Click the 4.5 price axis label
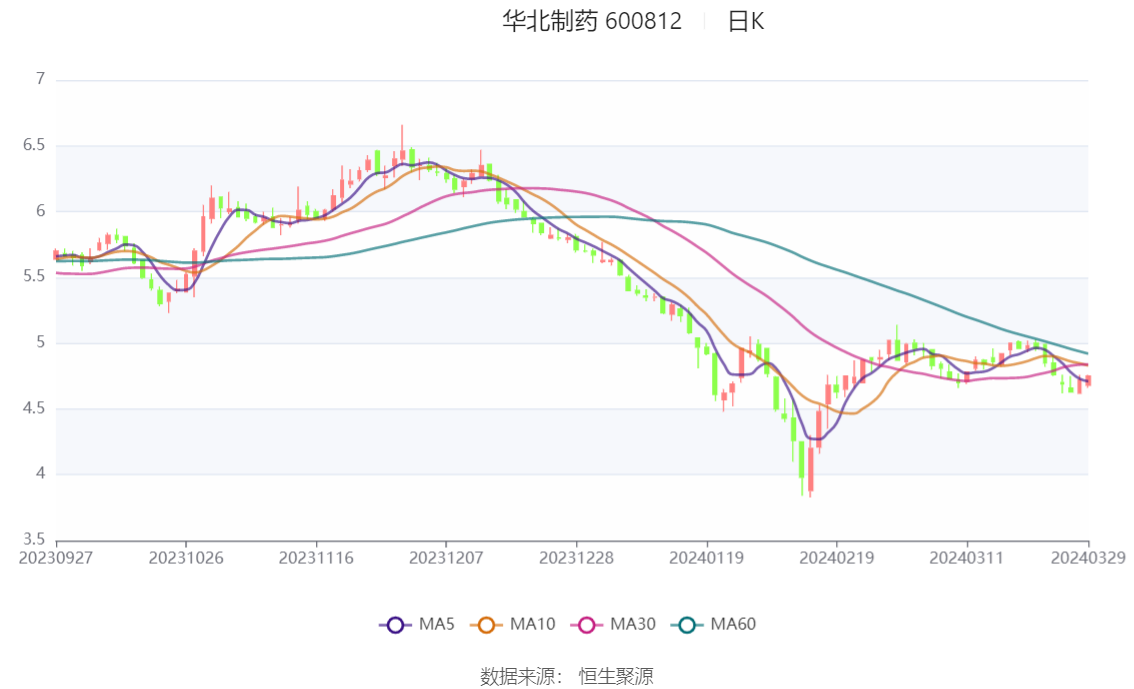 pyautogui.click(x=35, y=408)
